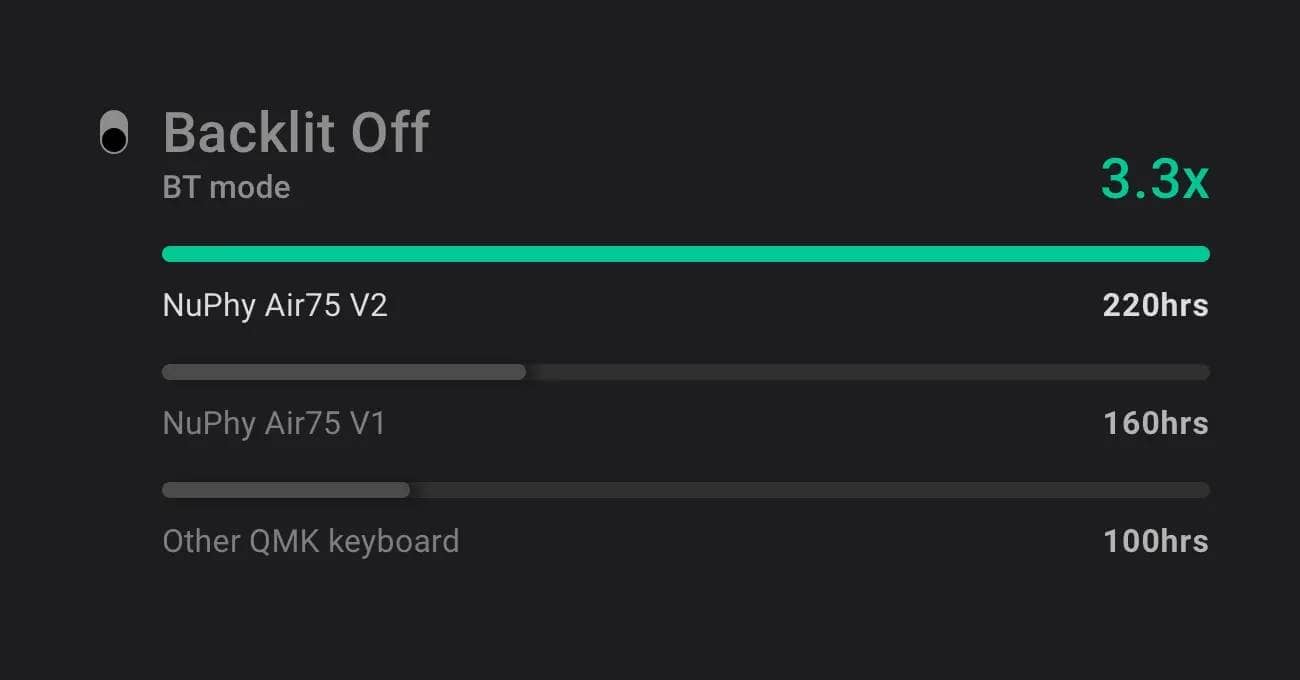This screenshot has width=1300, height=680.
Task: Click the green 3.3x multiplier
Action: point(1154,180)
